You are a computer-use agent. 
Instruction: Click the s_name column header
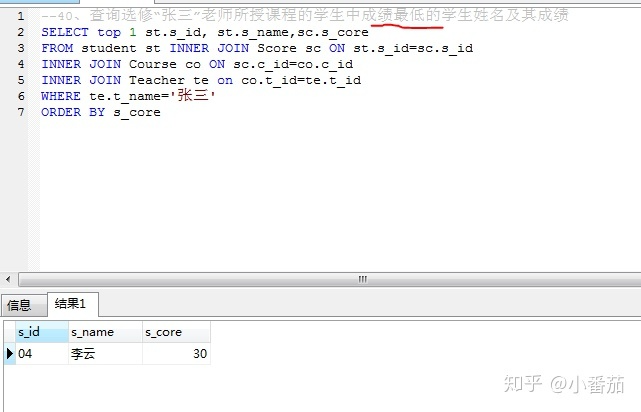pyautogui.click(x=105, y=332)
